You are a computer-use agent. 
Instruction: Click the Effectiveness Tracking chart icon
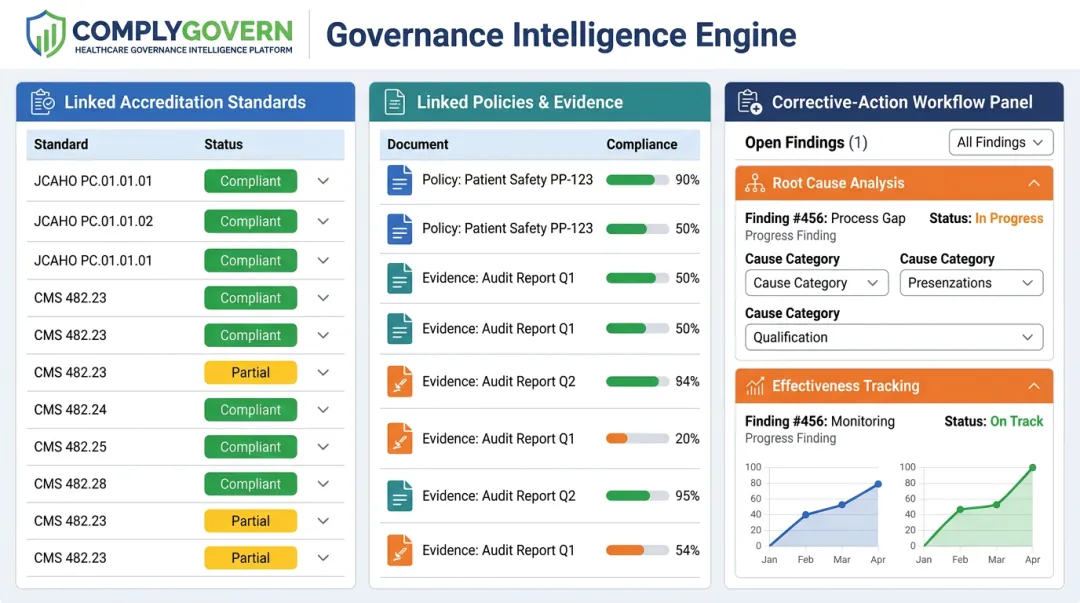point(755,386)
